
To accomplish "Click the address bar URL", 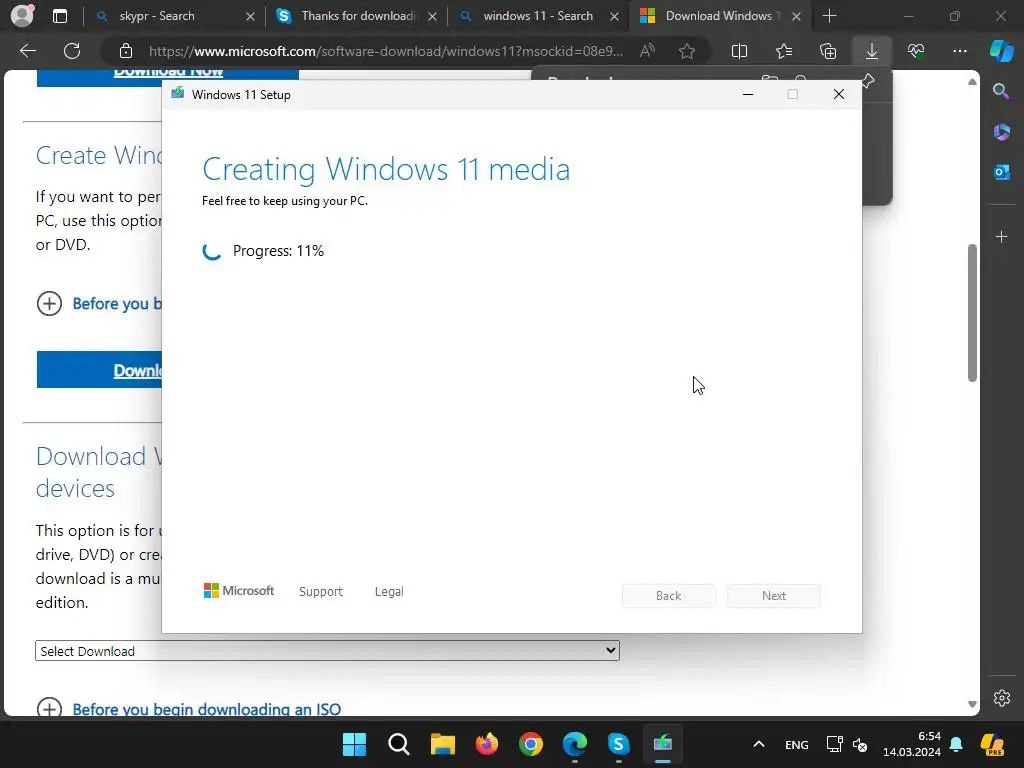I will [385, 51].
